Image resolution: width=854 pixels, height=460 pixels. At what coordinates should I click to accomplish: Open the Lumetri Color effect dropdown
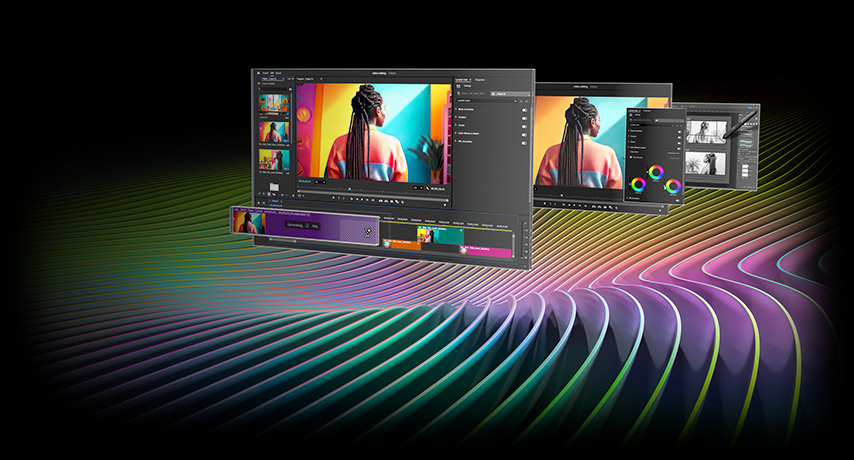point(487,101)
